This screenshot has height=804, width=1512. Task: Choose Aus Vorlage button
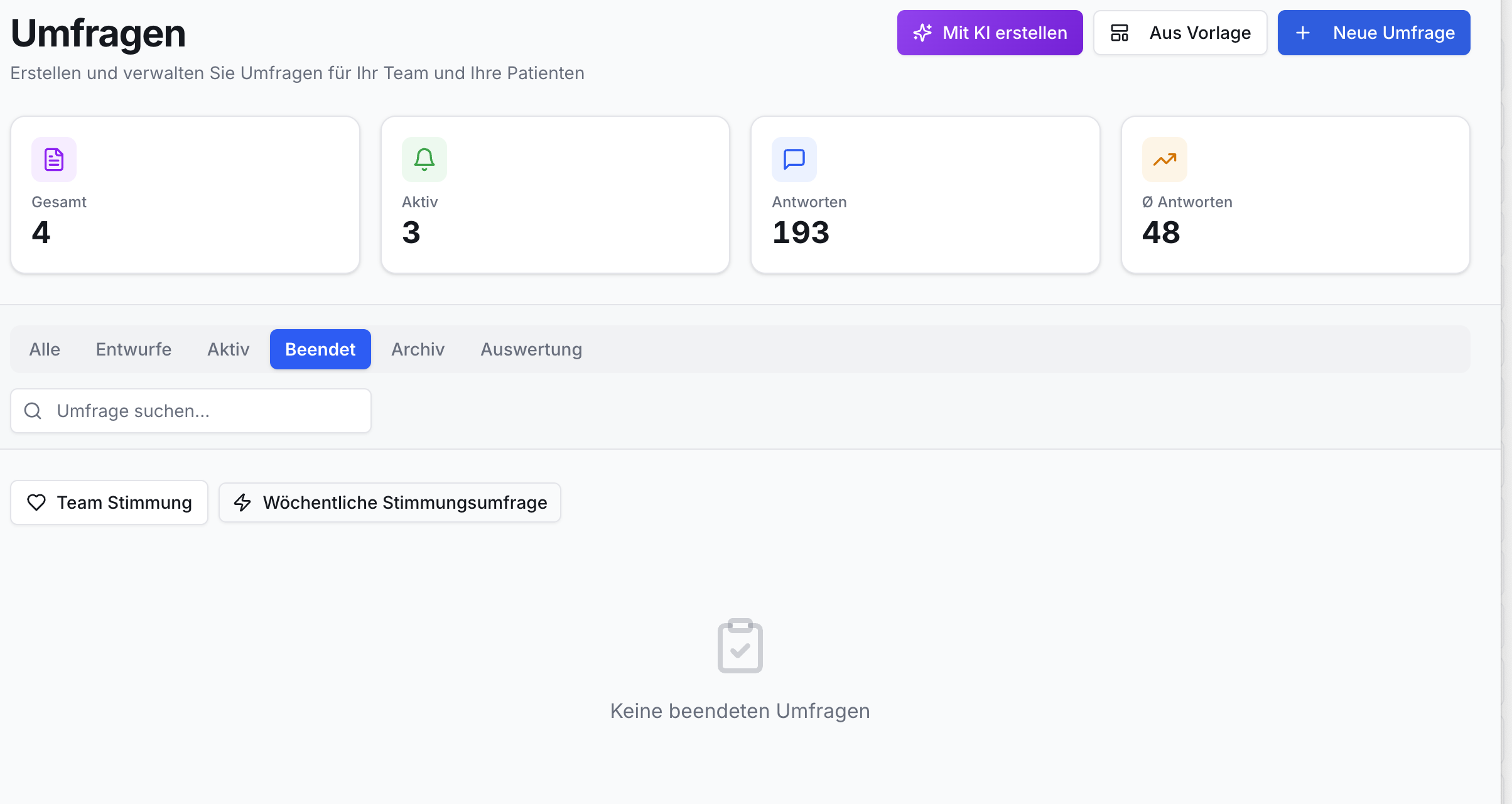pyautogui.click(x=1180, y=33)
